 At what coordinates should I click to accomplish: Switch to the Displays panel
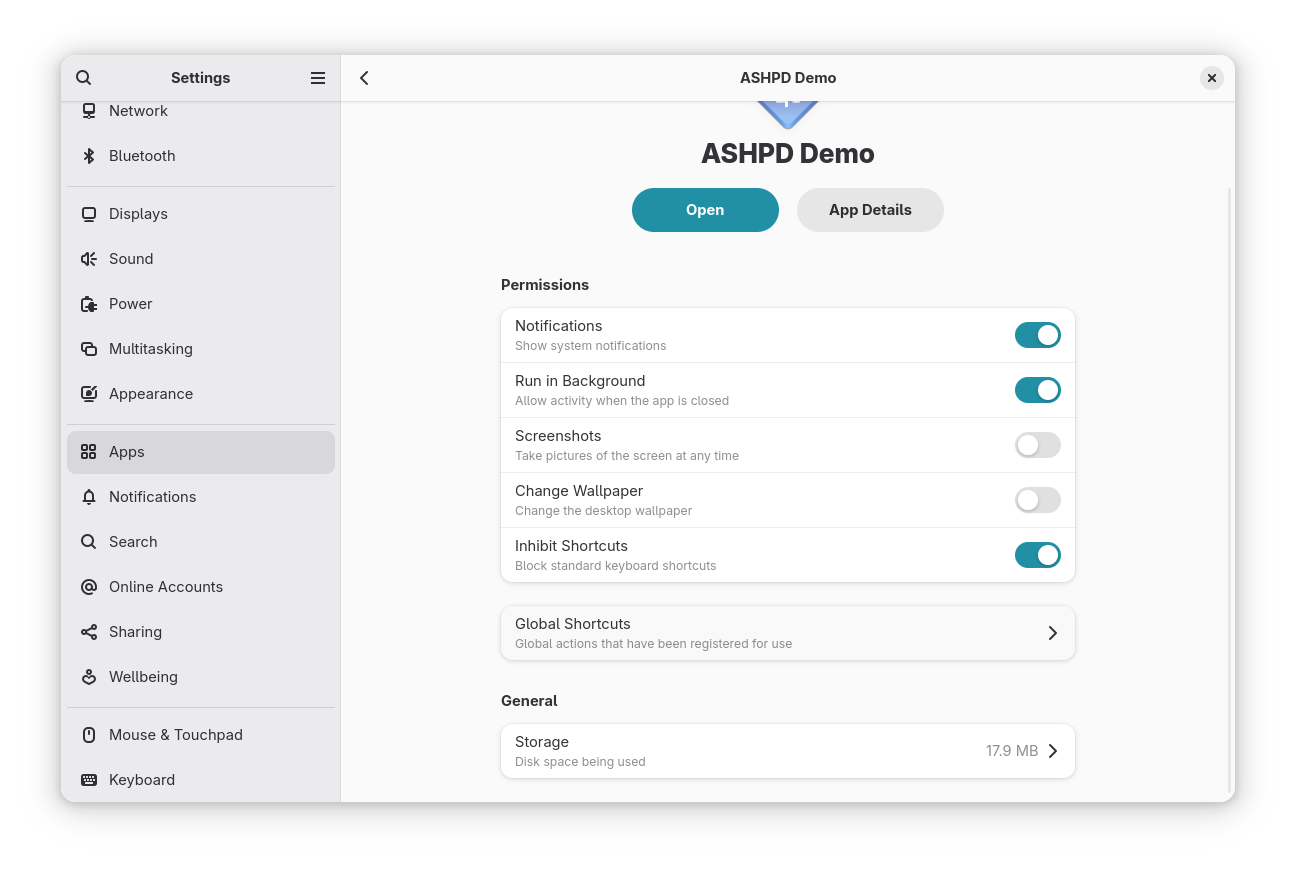[x=201, y=214]
